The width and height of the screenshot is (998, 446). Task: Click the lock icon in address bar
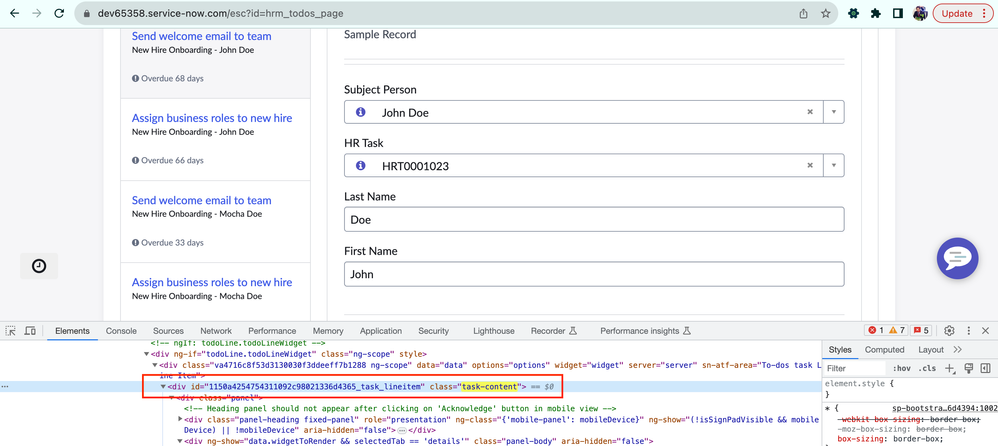87,13
